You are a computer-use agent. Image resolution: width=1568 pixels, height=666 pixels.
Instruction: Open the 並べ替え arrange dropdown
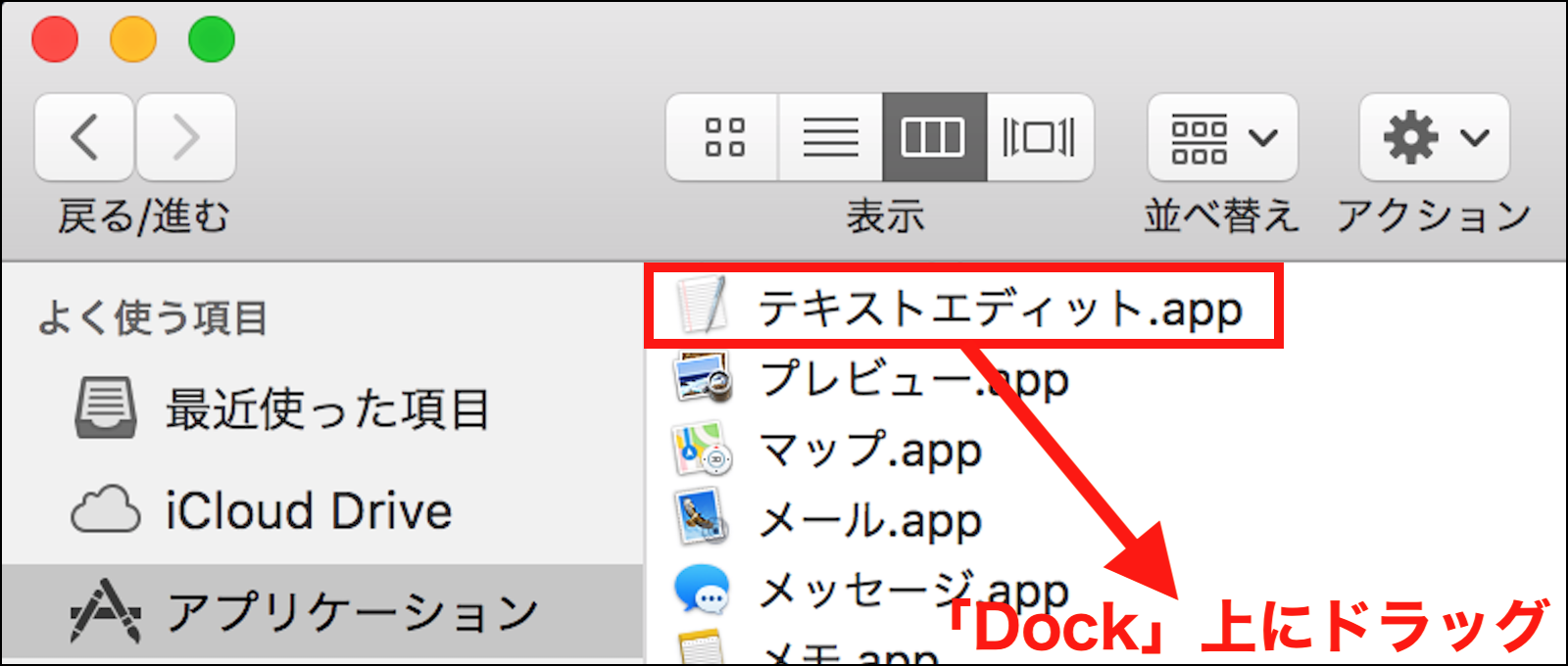1223,137
